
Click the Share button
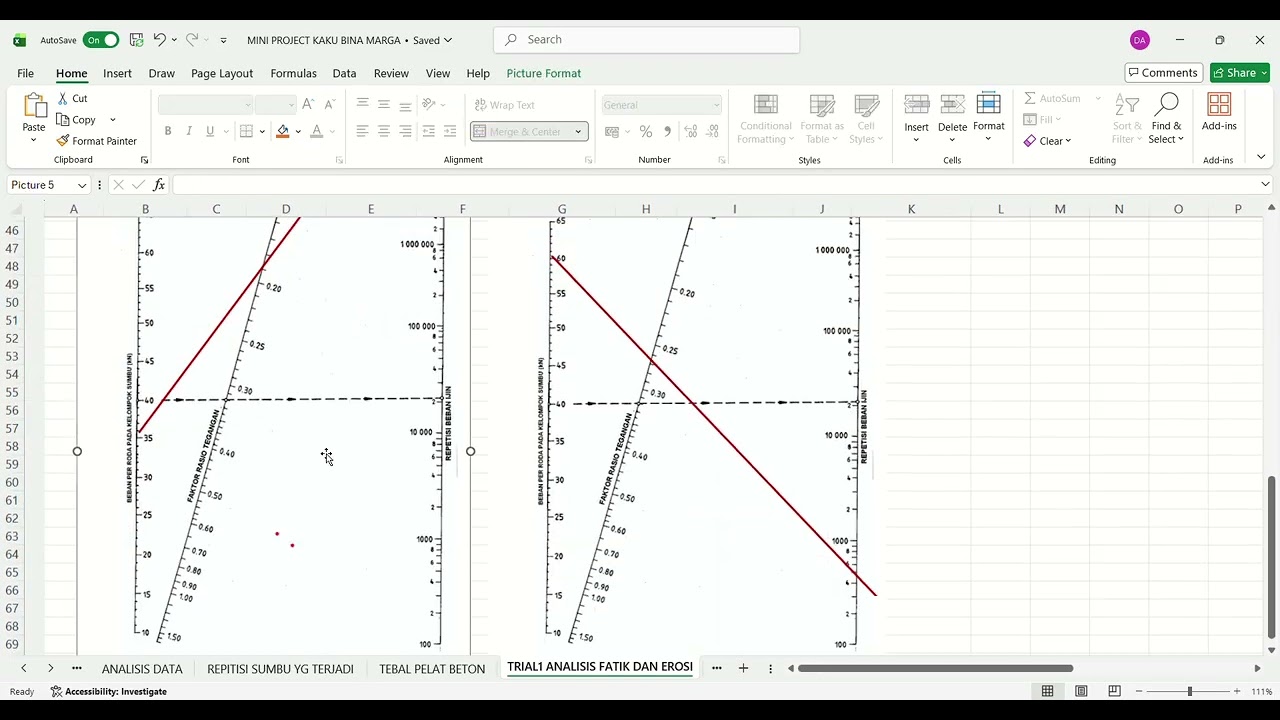(1240, 73)
